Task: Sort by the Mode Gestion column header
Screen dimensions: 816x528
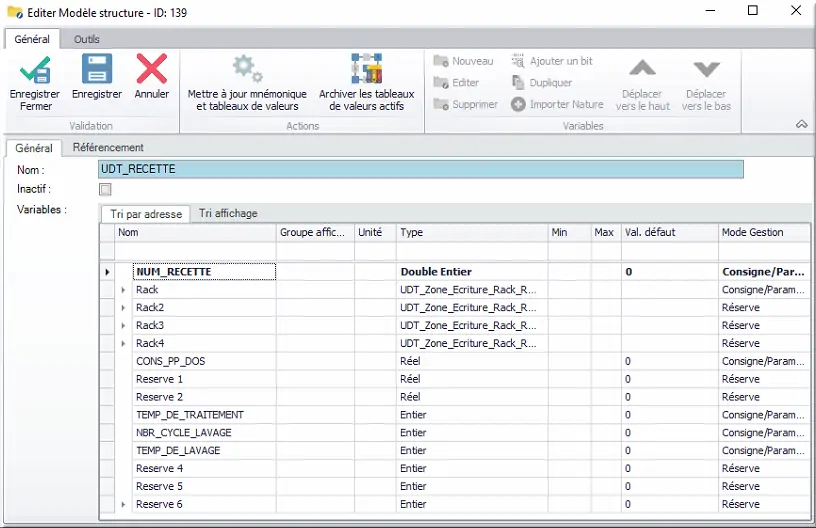Action: (x=764, y=233)
